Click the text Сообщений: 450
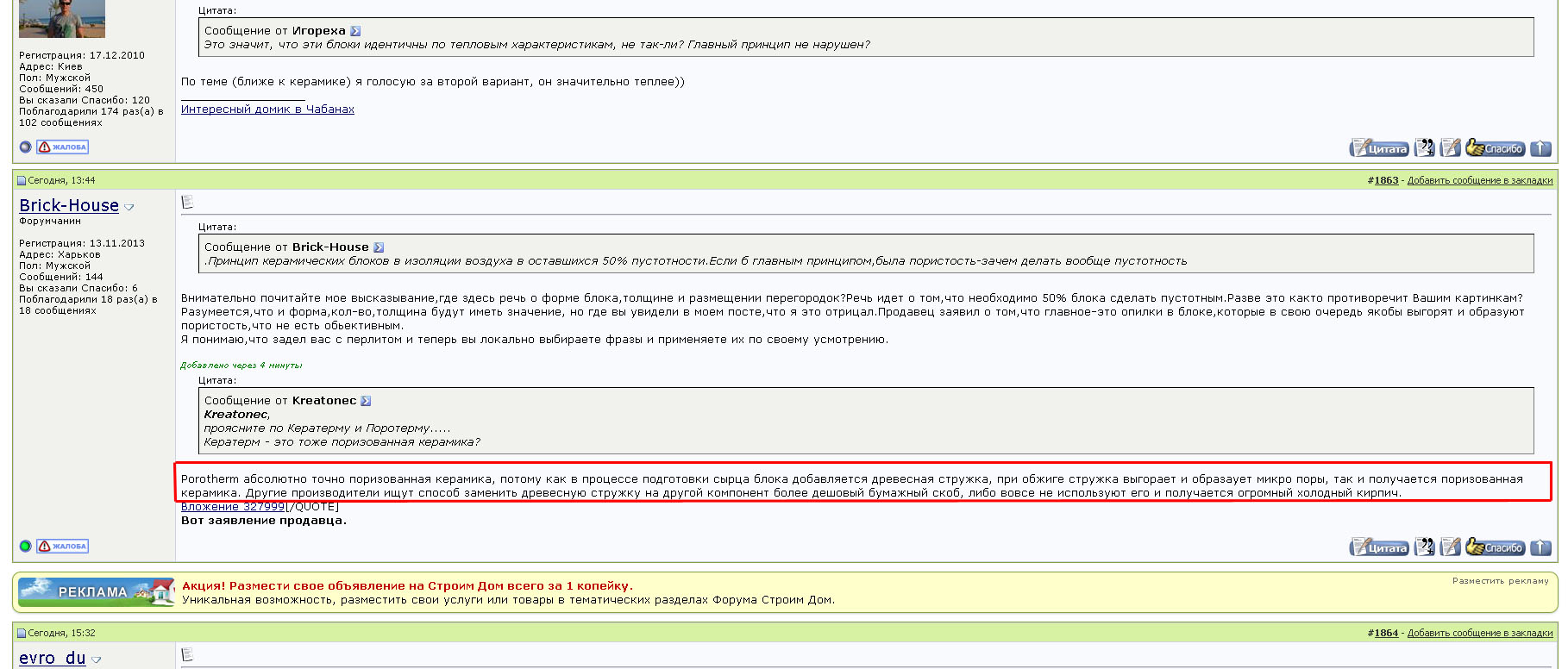The width and height of the screenshot is (1568, 669). click(61, 90)
